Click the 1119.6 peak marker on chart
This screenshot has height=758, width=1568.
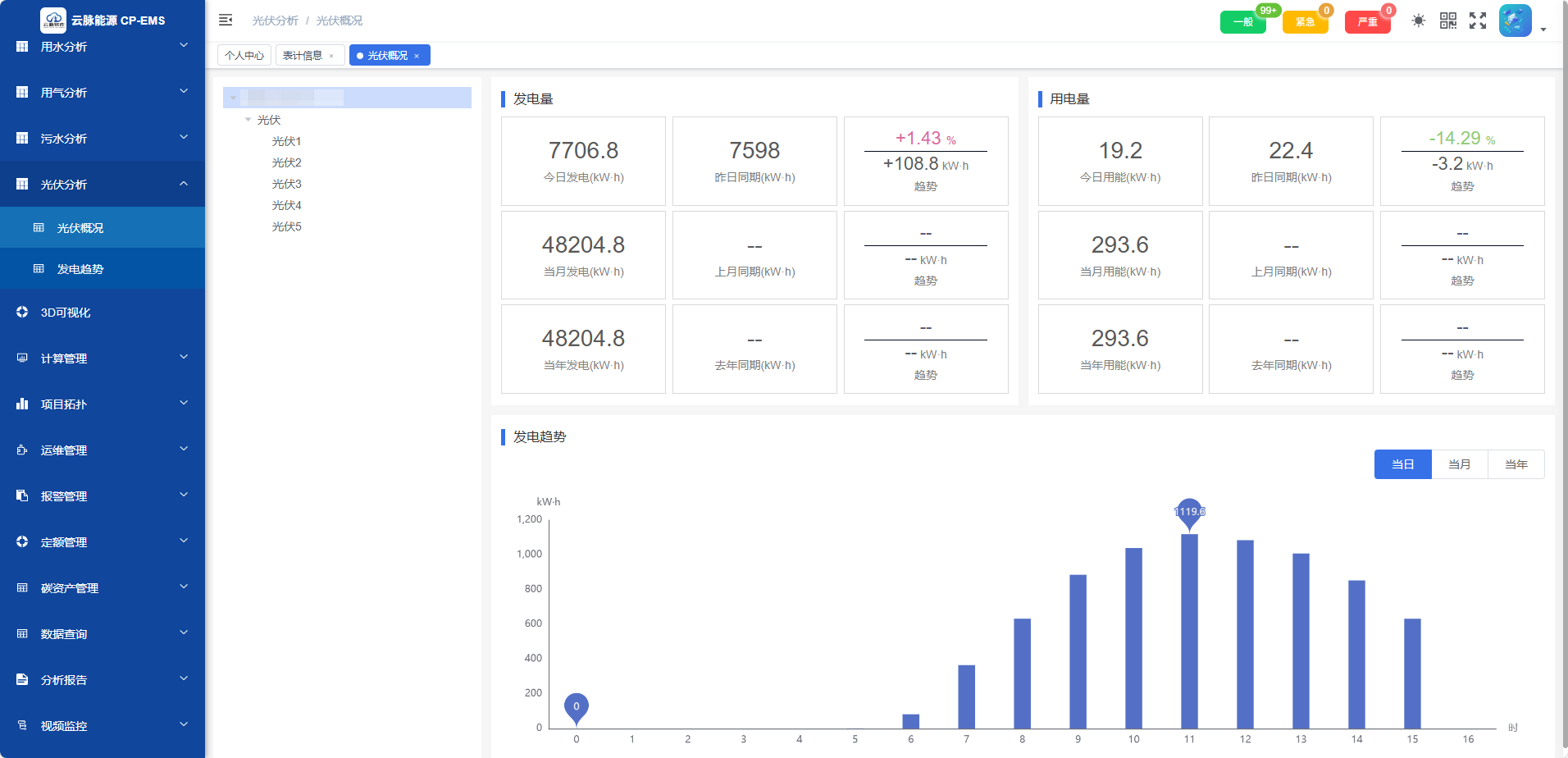(1189, 512)
